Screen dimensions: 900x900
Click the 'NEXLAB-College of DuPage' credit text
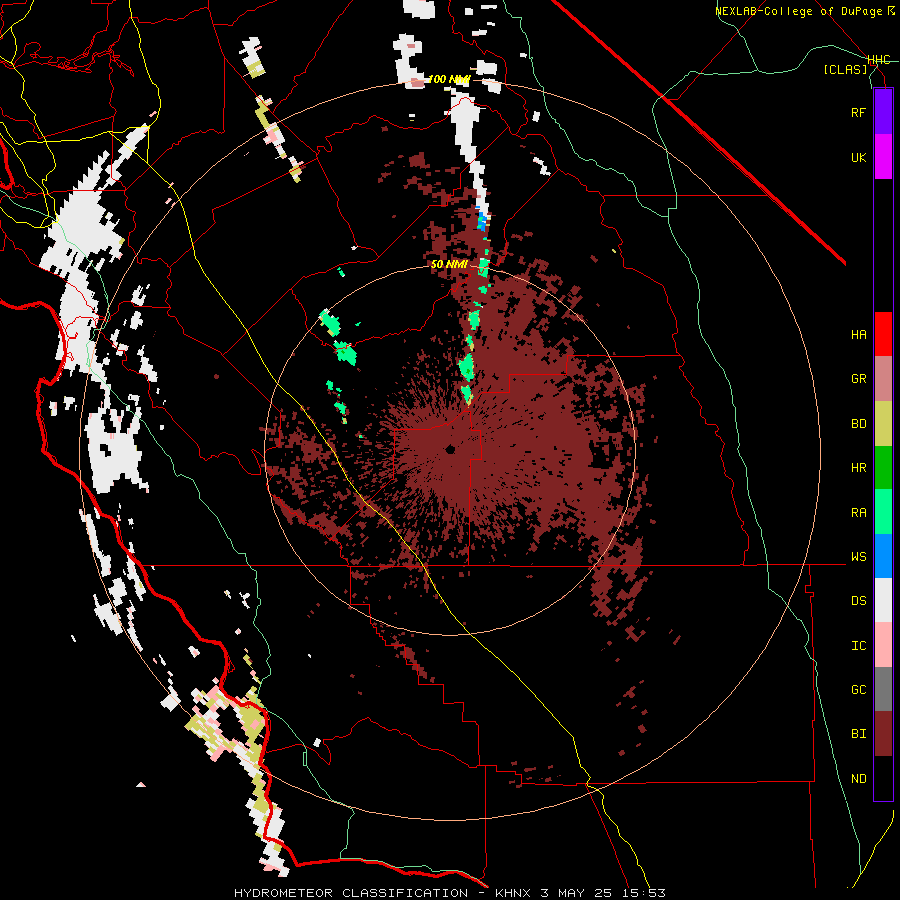click(800, 11)
